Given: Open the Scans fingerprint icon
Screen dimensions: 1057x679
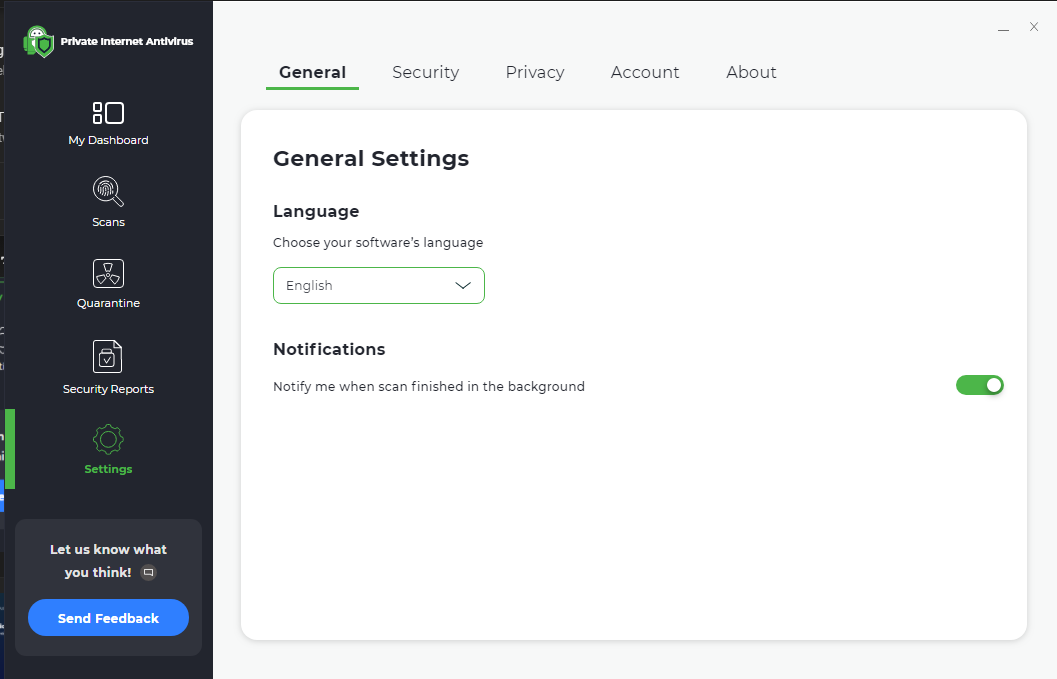Looking at the screenshot, I should pyautogui.click(x=108, y=190).
